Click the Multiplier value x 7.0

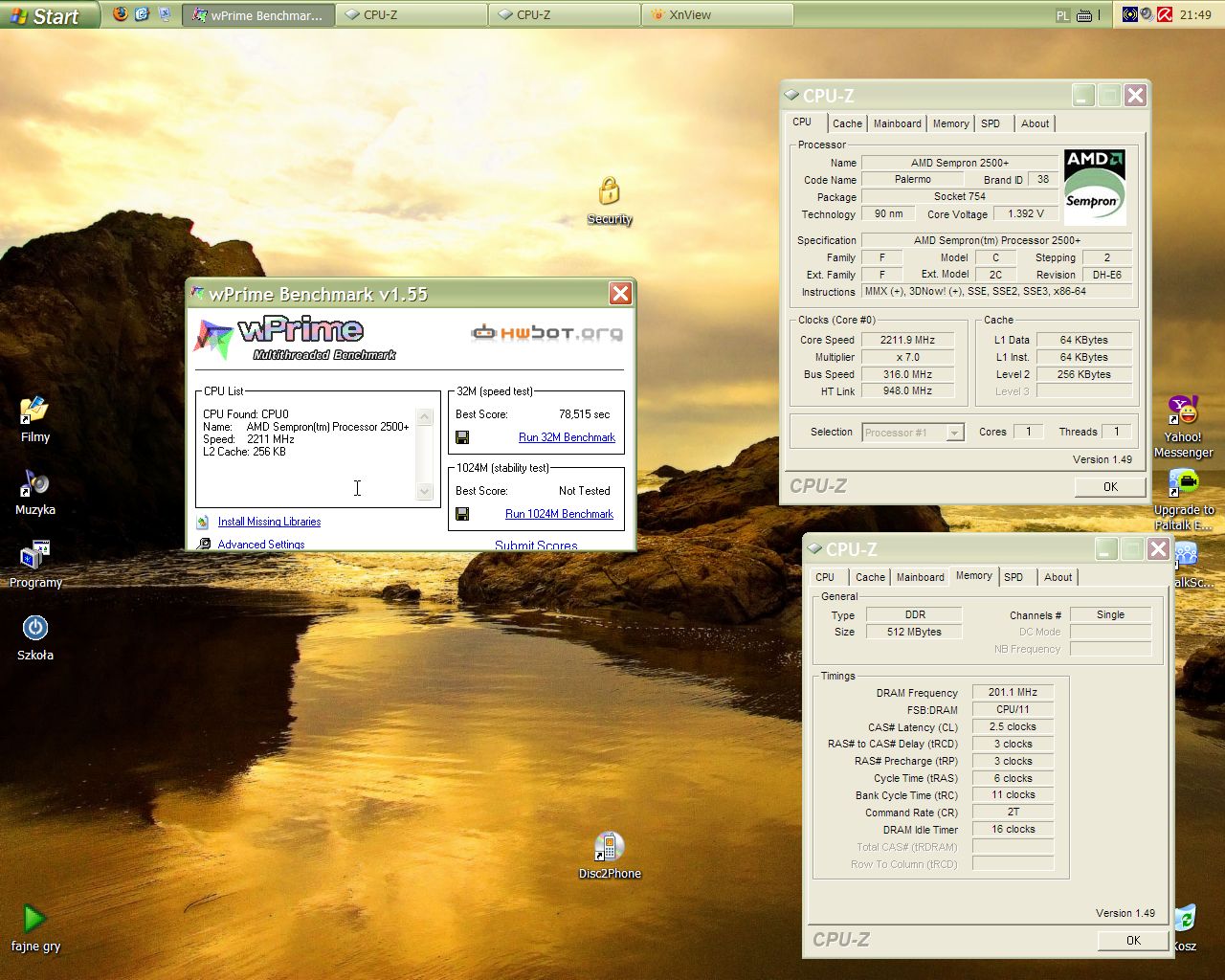tap(907, 357)
